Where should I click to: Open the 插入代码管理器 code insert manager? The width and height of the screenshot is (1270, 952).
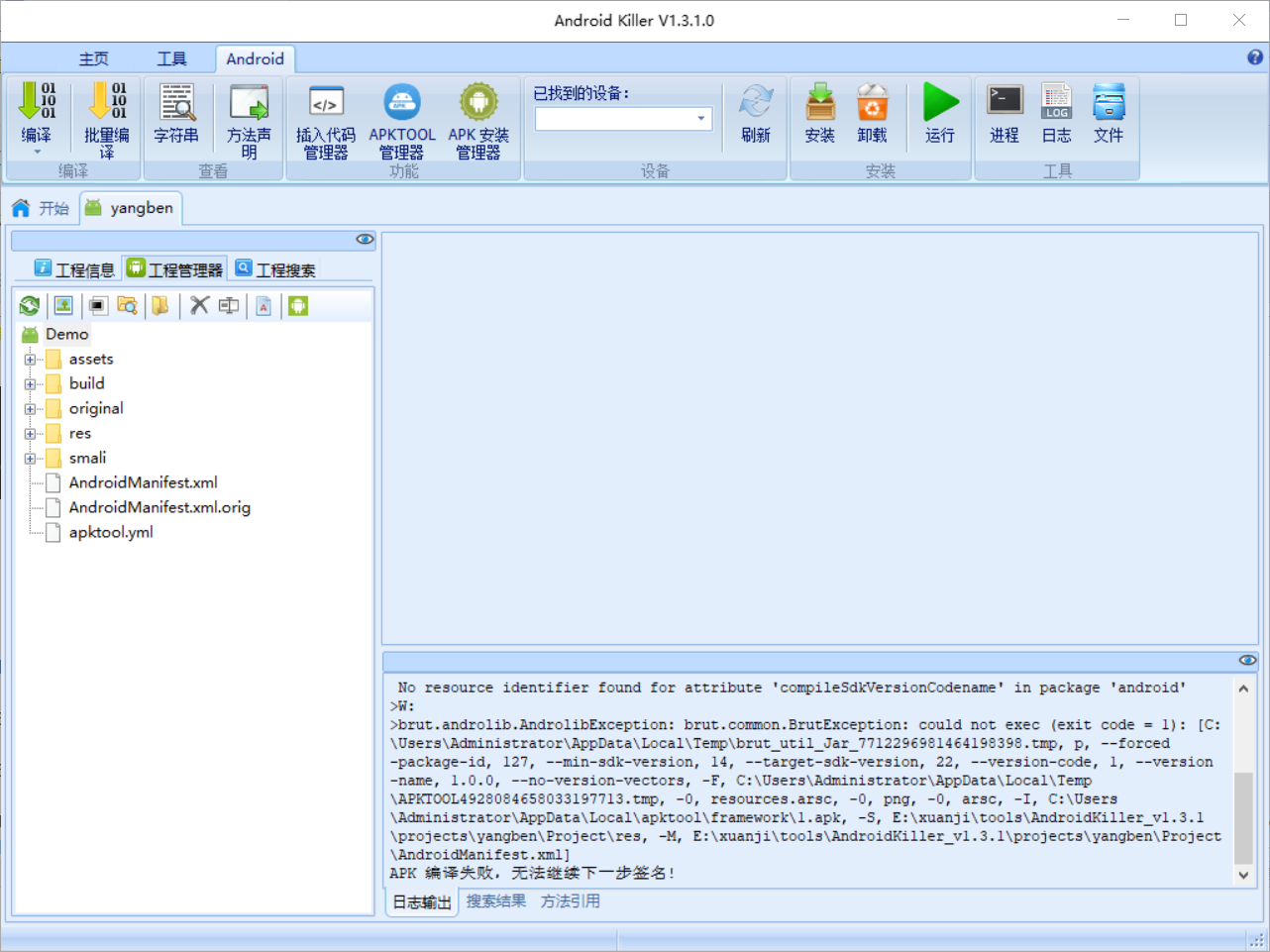click(326, 121)
